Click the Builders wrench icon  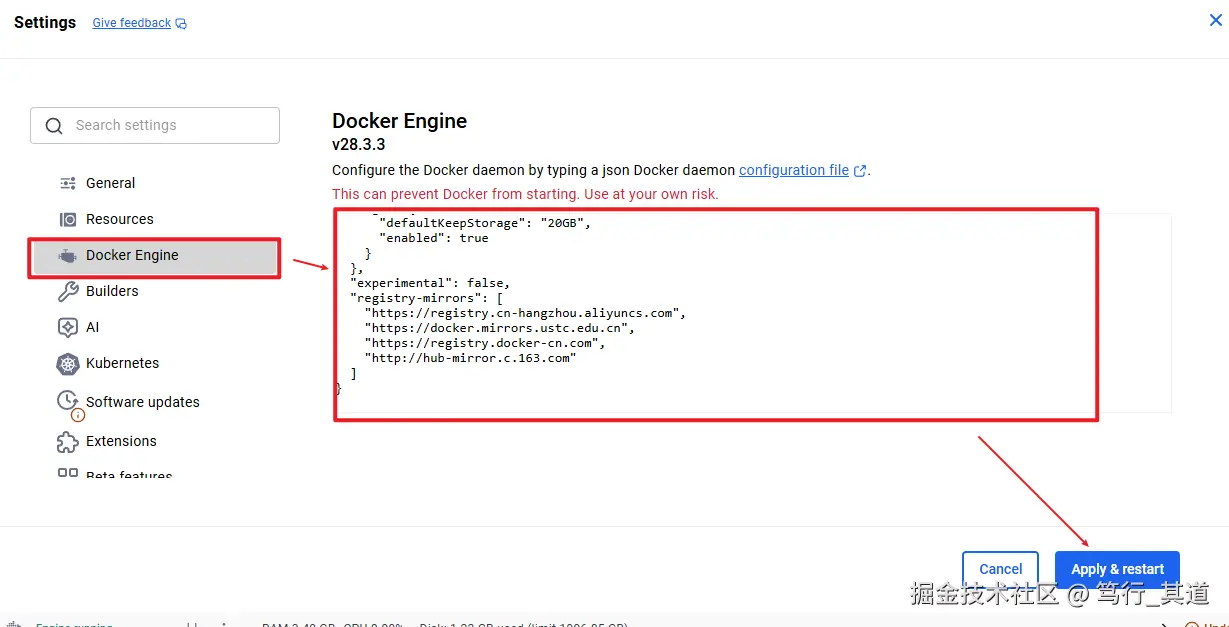pos(68,291)
